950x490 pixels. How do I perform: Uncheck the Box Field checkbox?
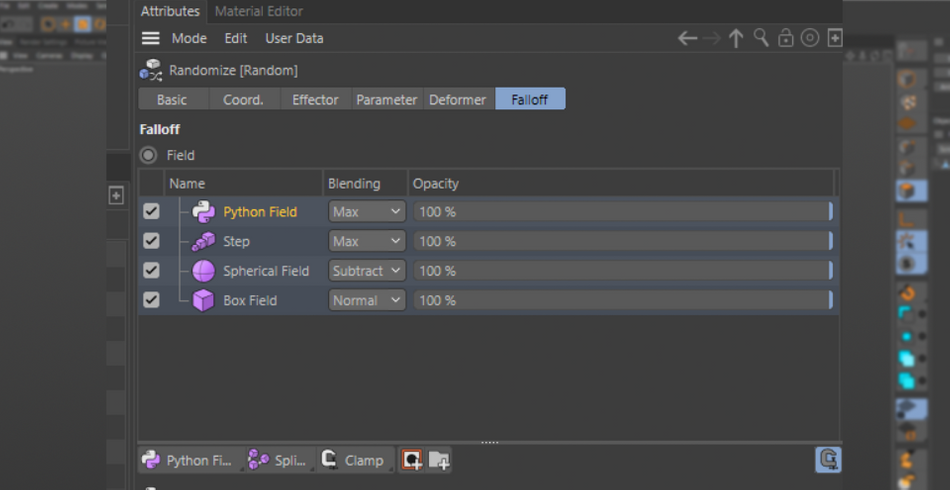click(151, 300)
